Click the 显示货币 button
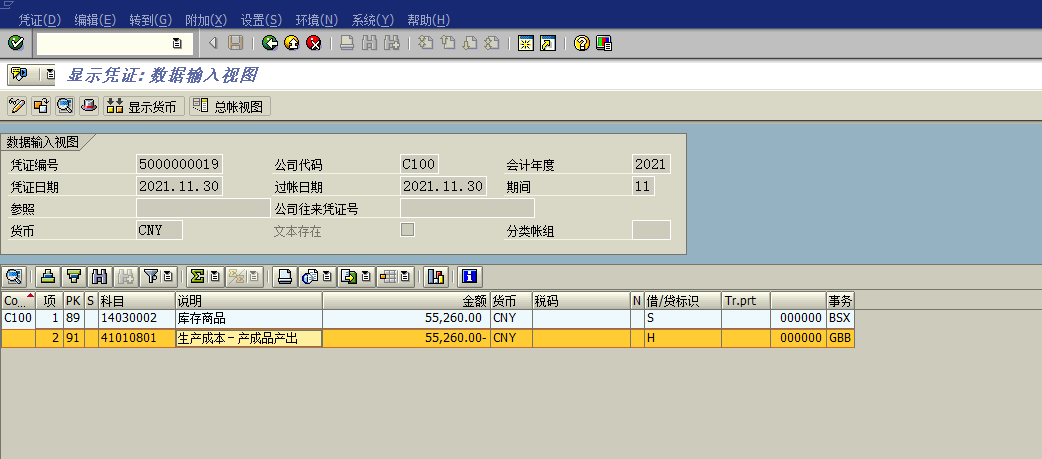1042x459 pixels. click(x=144, y=106)
